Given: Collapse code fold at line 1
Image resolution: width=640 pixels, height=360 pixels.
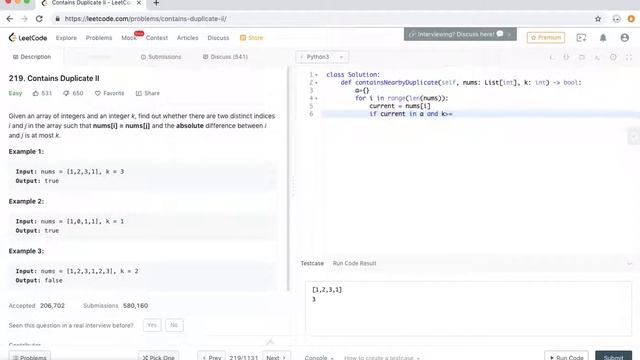Looking at the screenshot, I should pos(316,75).
